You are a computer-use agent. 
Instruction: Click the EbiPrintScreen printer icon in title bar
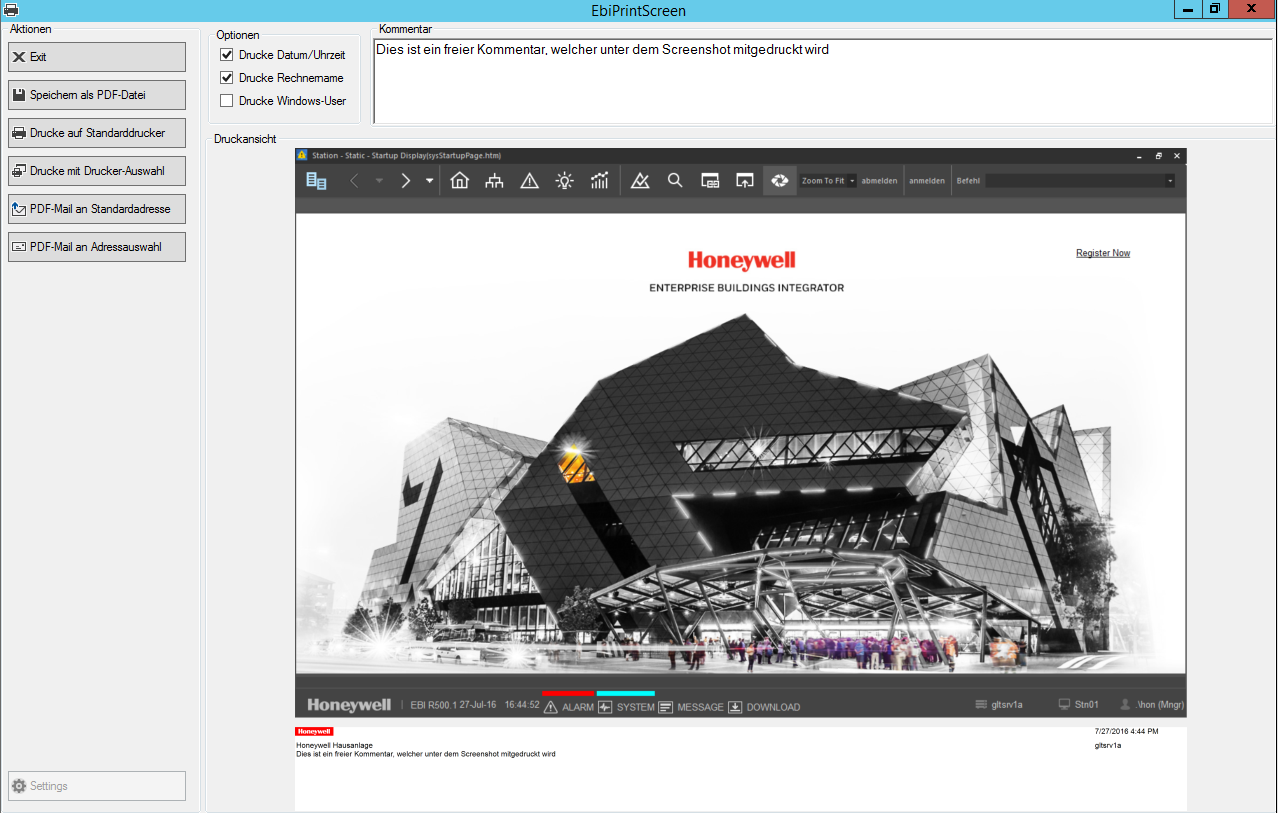point(10,10)
